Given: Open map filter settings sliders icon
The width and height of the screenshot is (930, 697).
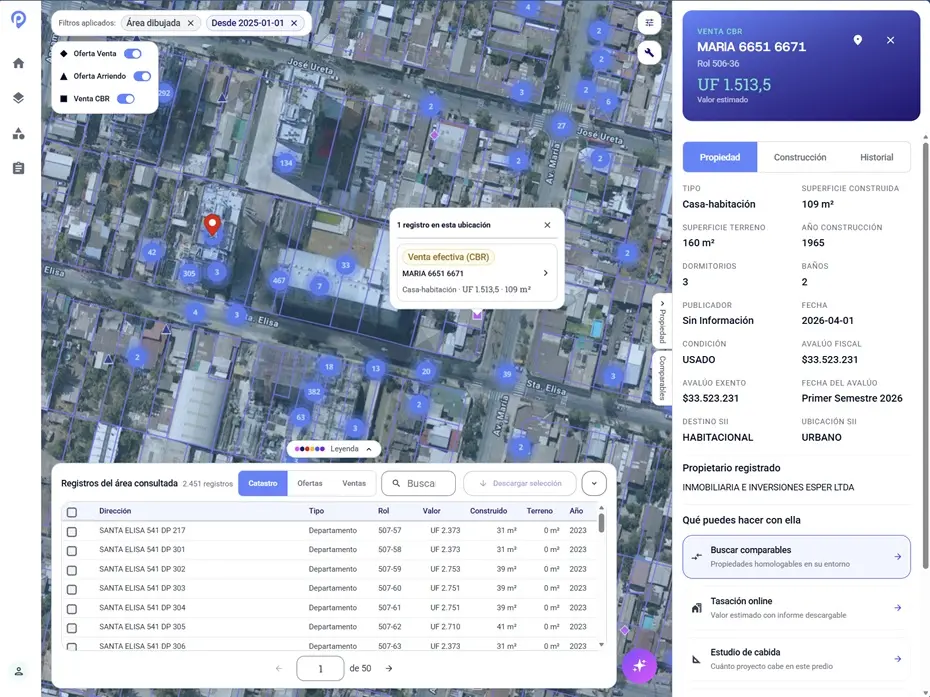Looking at the screenshot, I should click(649, 23).
